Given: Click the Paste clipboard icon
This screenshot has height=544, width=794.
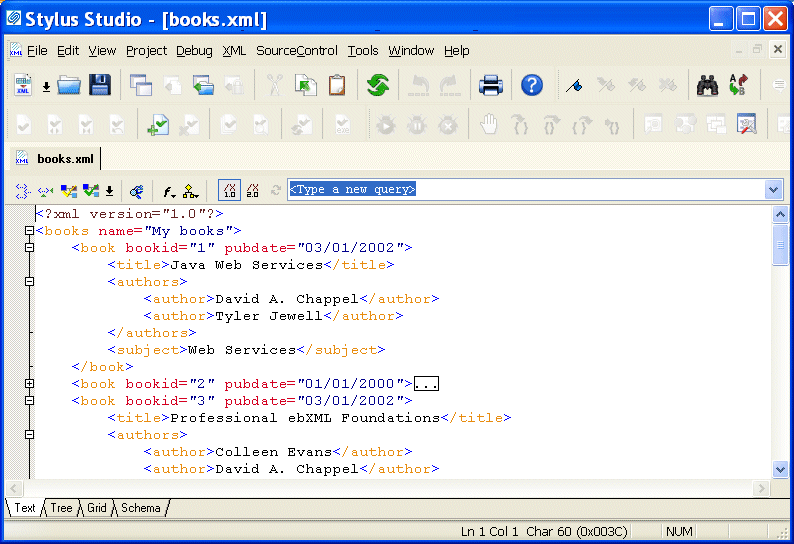Looking at the screenshot, I should point(337,86).
